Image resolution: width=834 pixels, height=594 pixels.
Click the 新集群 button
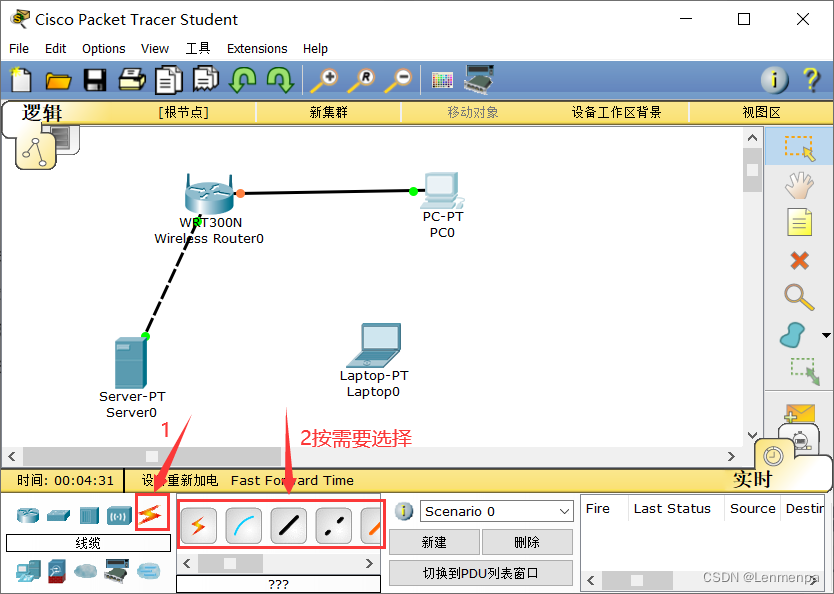(x=329, y=112)
